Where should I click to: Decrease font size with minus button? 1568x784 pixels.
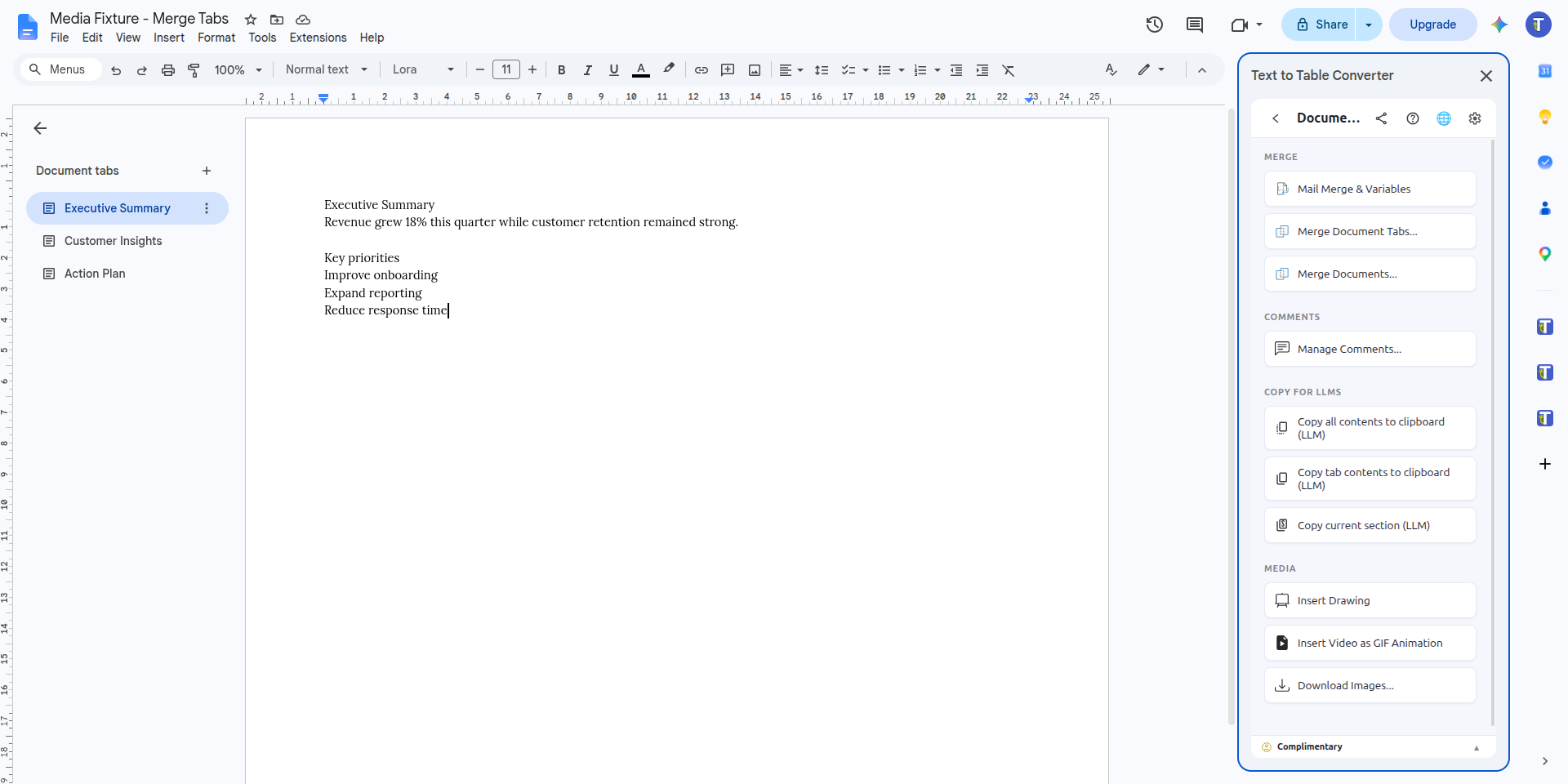[x=480, y=70]
